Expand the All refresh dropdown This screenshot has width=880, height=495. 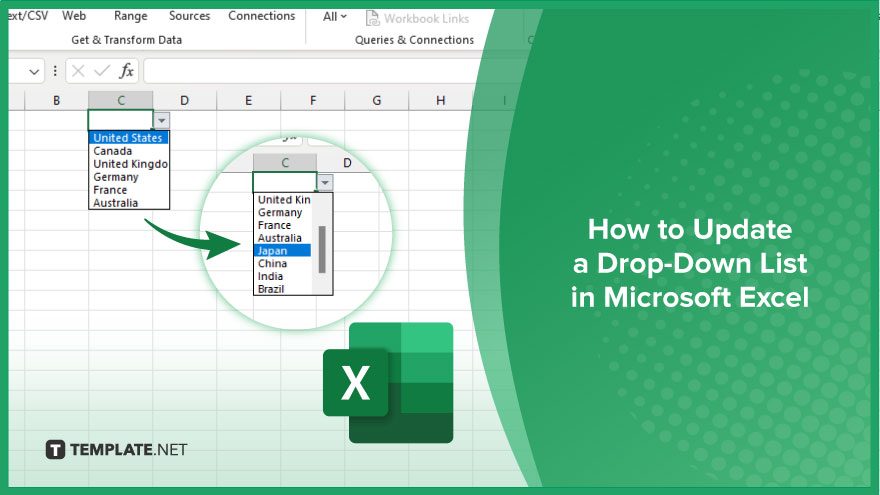(334, 17)
